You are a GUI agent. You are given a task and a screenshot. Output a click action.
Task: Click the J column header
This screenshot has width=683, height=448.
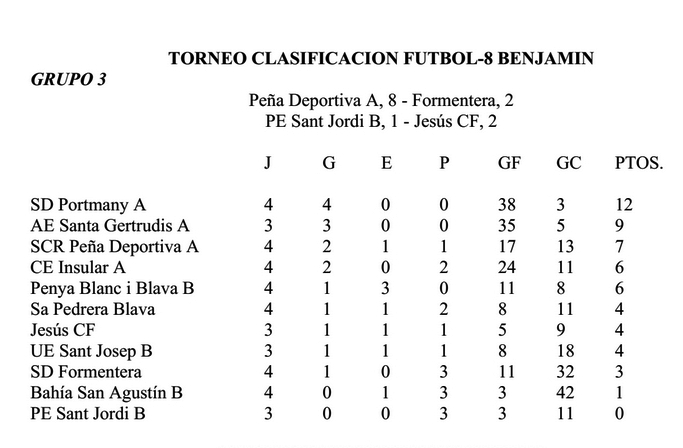pos(267,162)
